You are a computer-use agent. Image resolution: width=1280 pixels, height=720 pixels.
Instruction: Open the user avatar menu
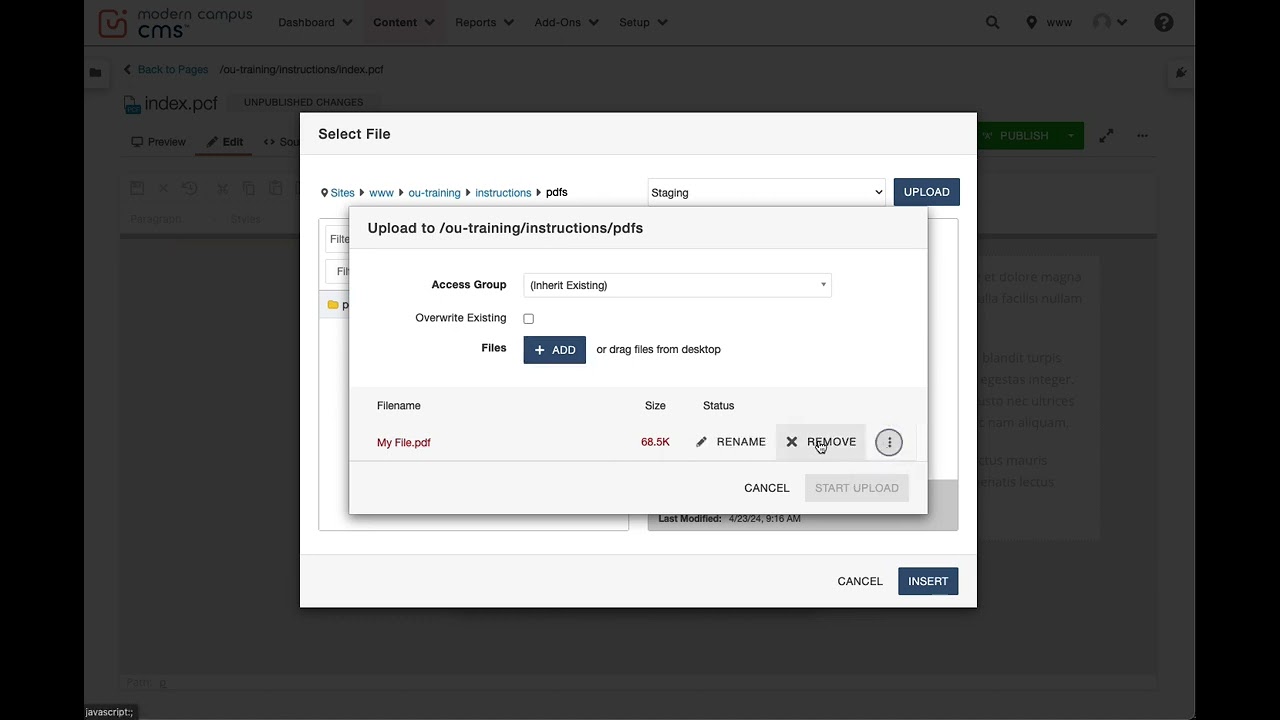(1110, 22)
